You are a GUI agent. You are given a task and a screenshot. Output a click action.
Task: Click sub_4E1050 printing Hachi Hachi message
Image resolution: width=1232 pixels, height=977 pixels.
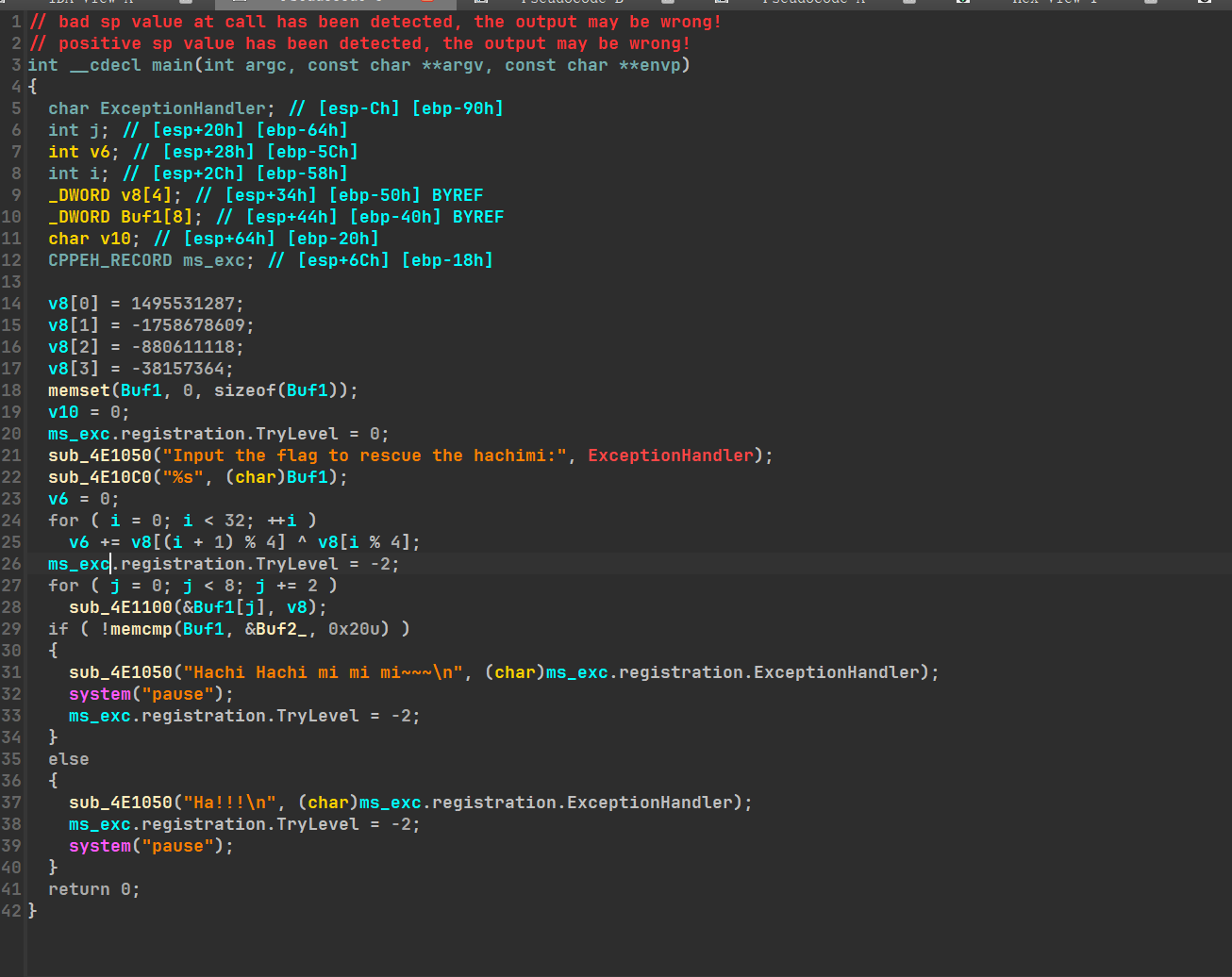tap(121, 672)
